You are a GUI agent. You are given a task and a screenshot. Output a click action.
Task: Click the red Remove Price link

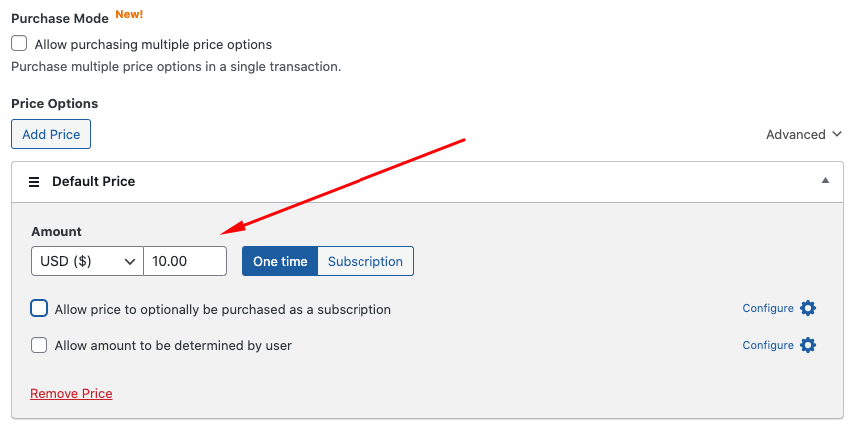[71, 393]
